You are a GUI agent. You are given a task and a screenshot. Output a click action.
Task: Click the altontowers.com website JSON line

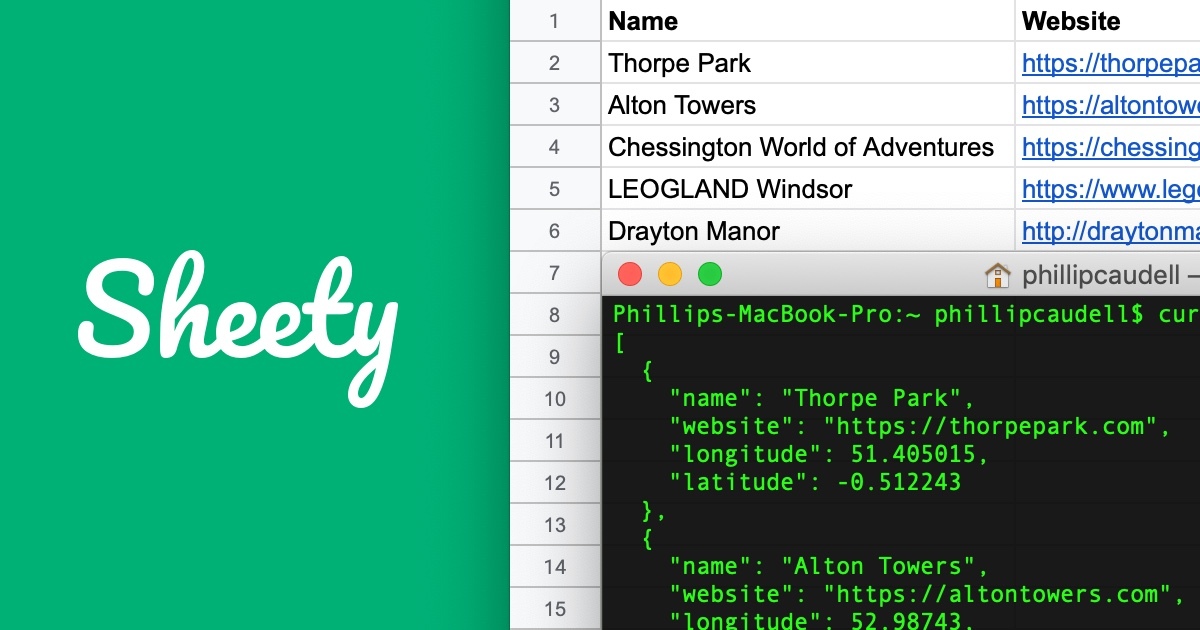click(927, 594)
